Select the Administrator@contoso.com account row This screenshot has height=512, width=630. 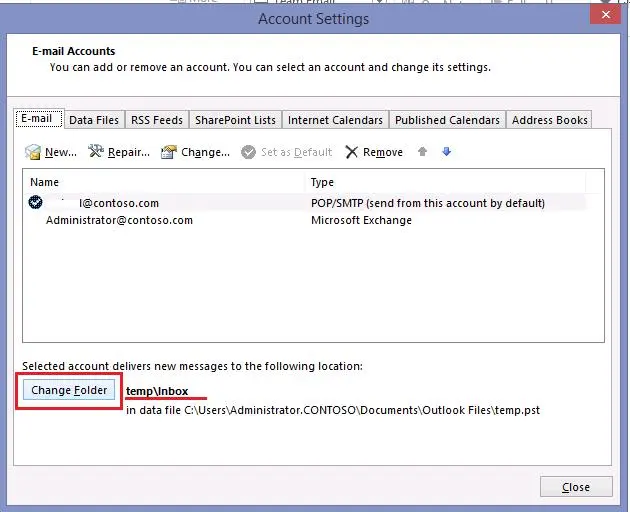point(305,220)
